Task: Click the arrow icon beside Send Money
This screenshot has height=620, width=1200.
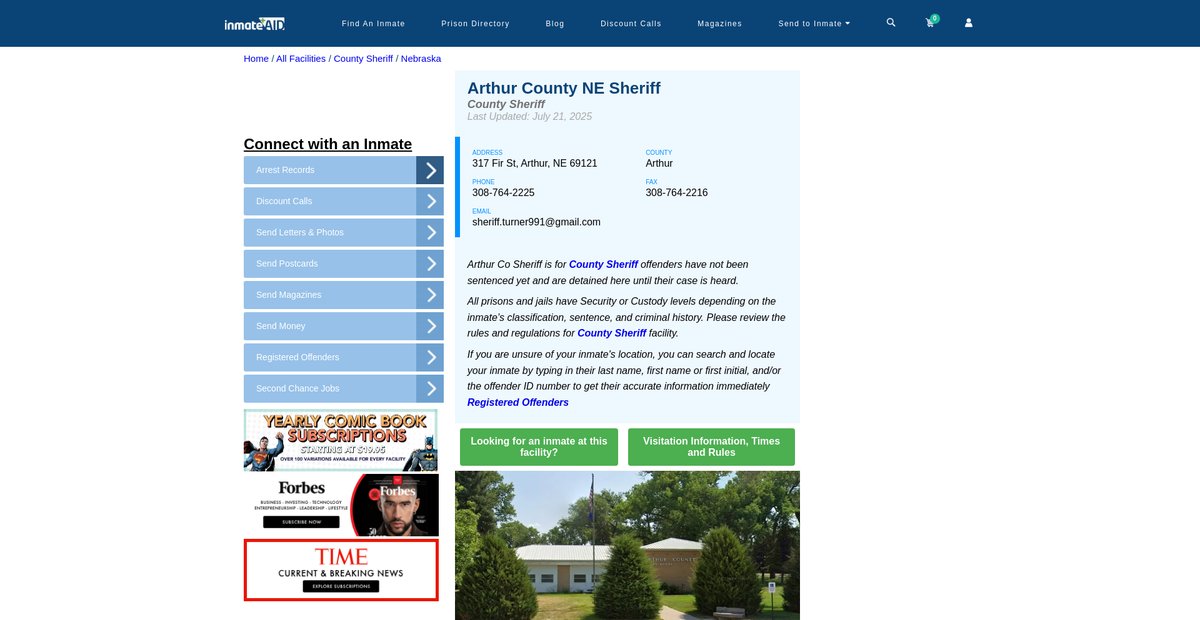Action: [430, 326]
